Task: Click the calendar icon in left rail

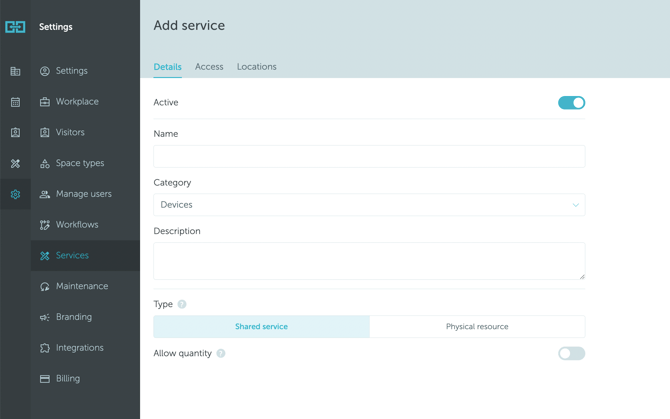Action: (x=15, y=102)
